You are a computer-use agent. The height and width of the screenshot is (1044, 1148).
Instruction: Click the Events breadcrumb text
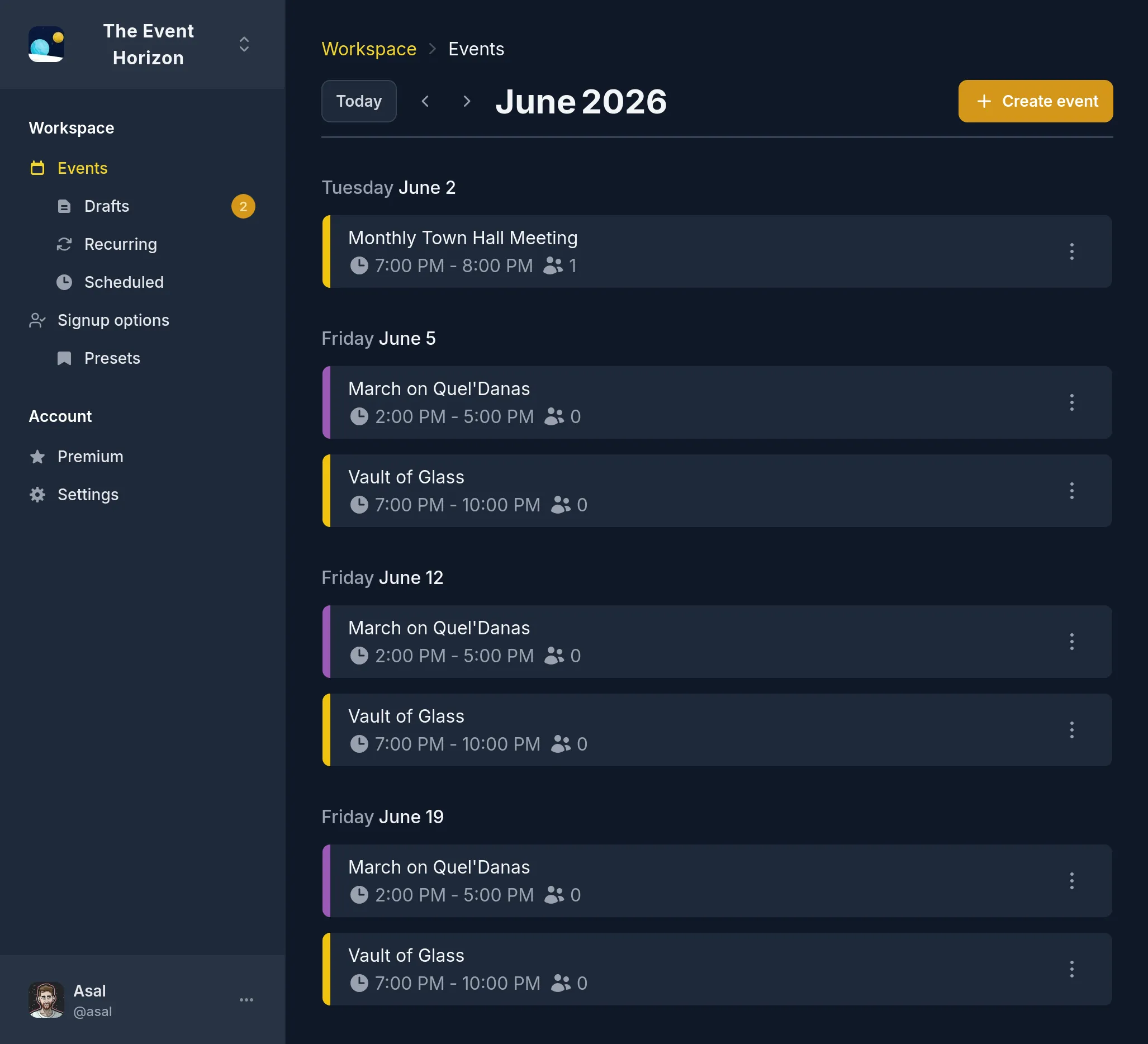(476, 49)
